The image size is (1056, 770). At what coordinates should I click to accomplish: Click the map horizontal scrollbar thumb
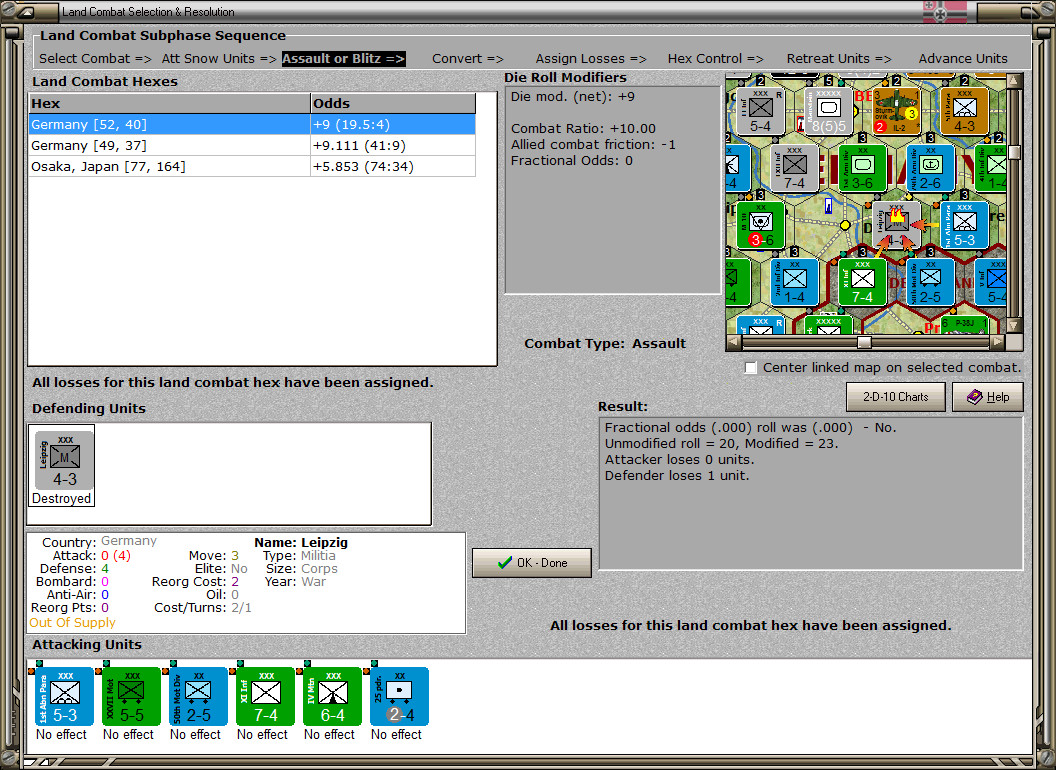tap(864, 342)
